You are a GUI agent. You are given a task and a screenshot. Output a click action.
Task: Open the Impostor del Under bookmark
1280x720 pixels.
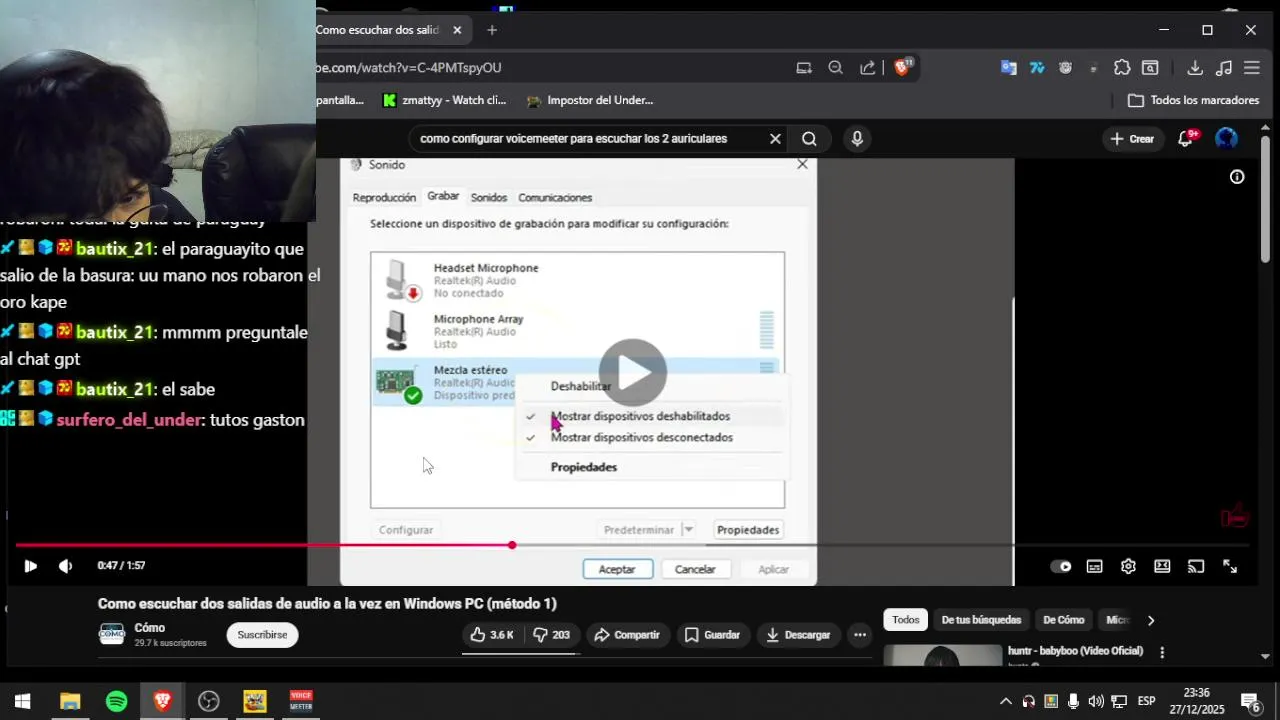pyautogui.click(x=590, y=100)
